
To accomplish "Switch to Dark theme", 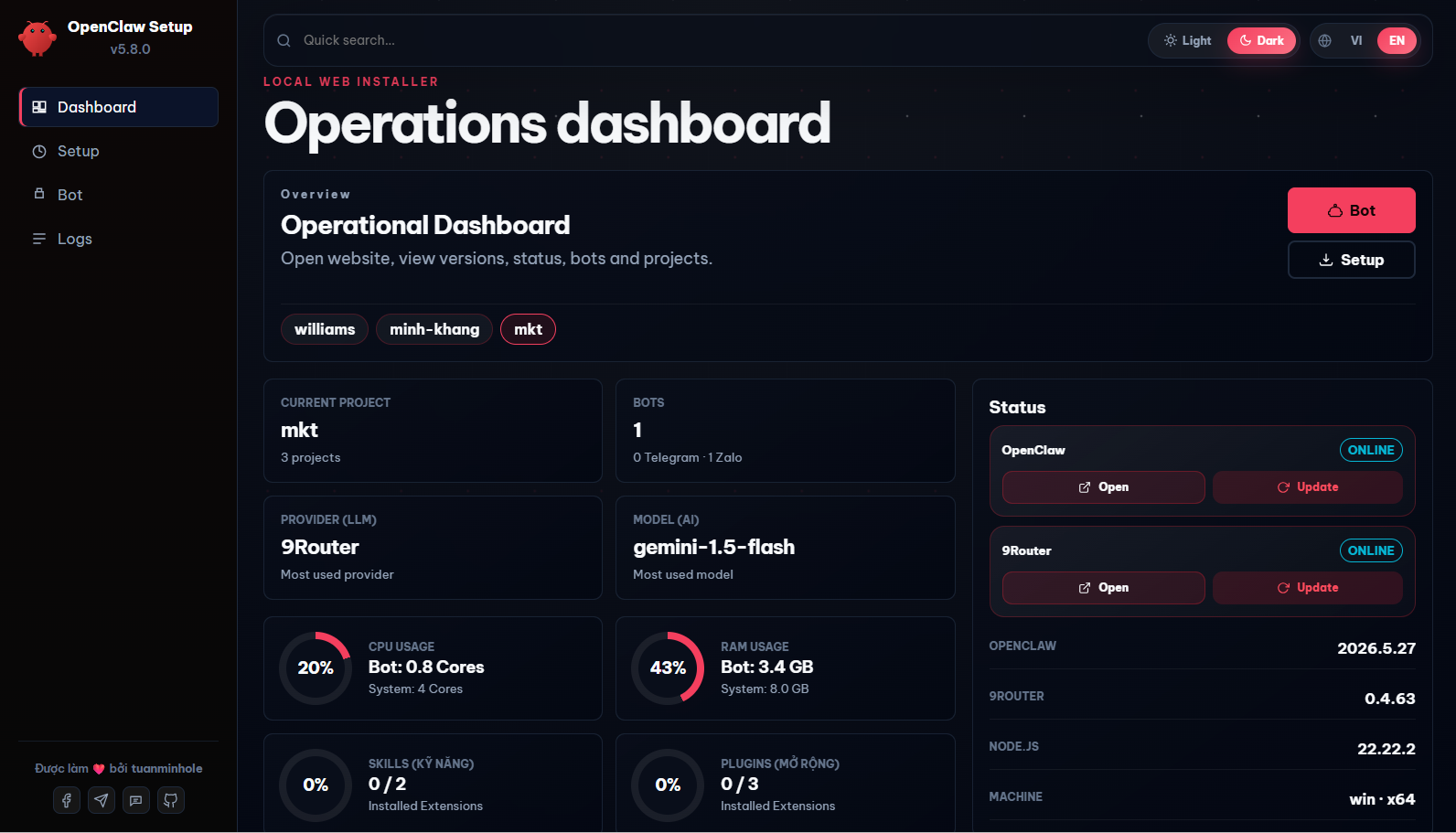I will tap(1261, 40).
